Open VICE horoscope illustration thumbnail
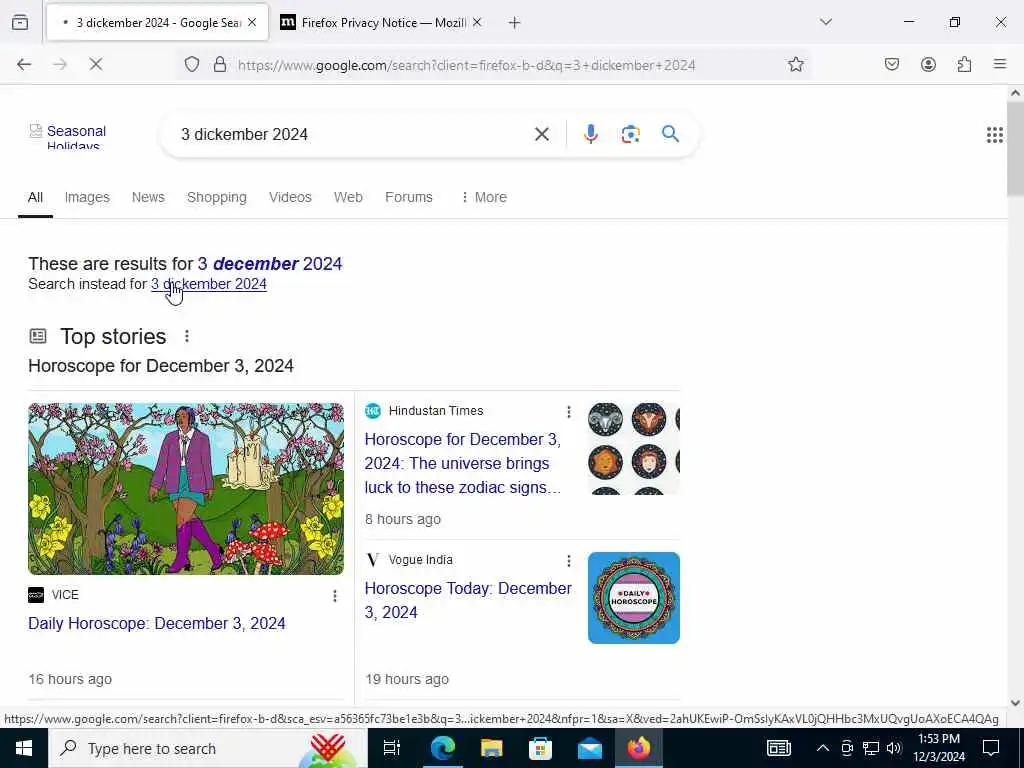The width and height of the screenshot is (1024, 768). [x=186, y=489]
